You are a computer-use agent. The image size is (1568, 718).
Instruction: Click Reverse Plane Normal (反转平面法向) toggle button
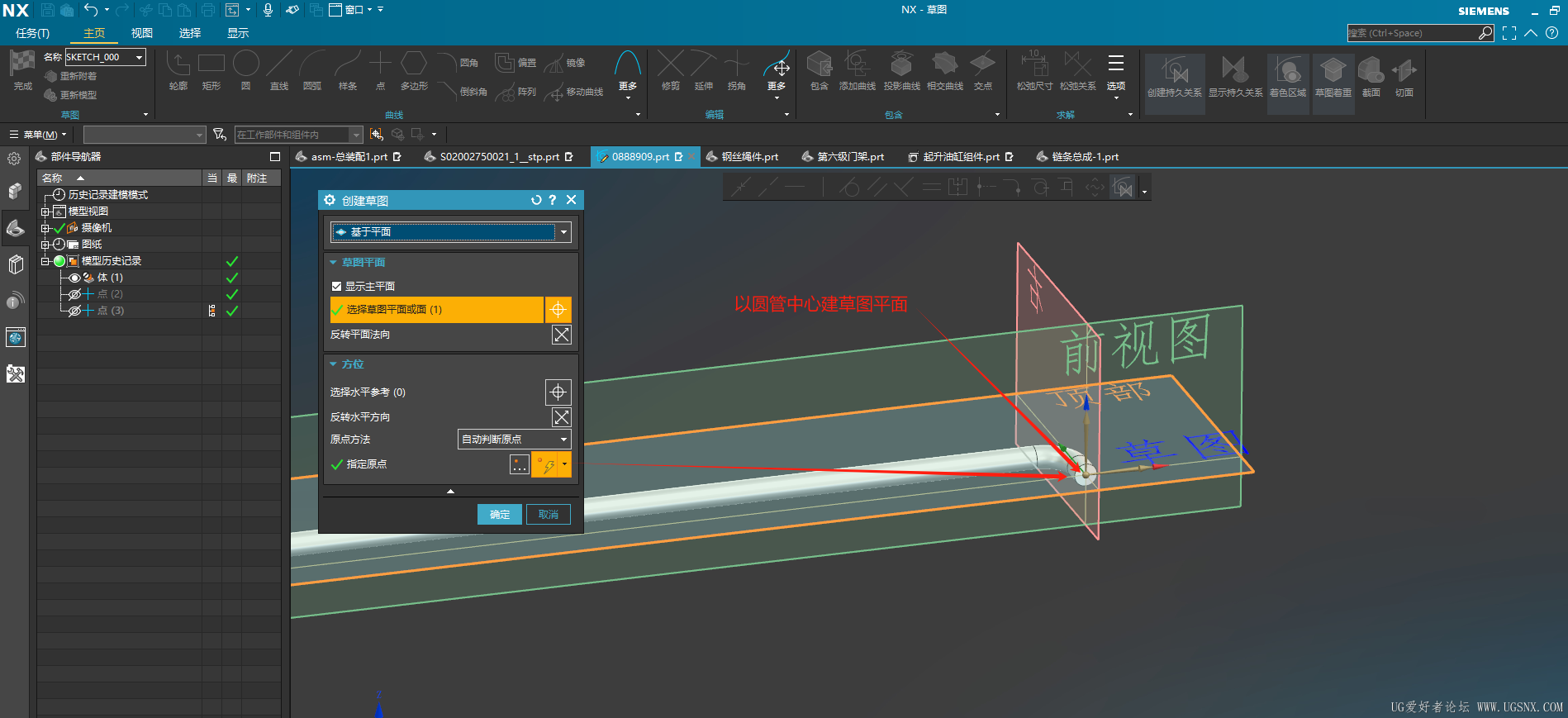click(x=561, y=335)
